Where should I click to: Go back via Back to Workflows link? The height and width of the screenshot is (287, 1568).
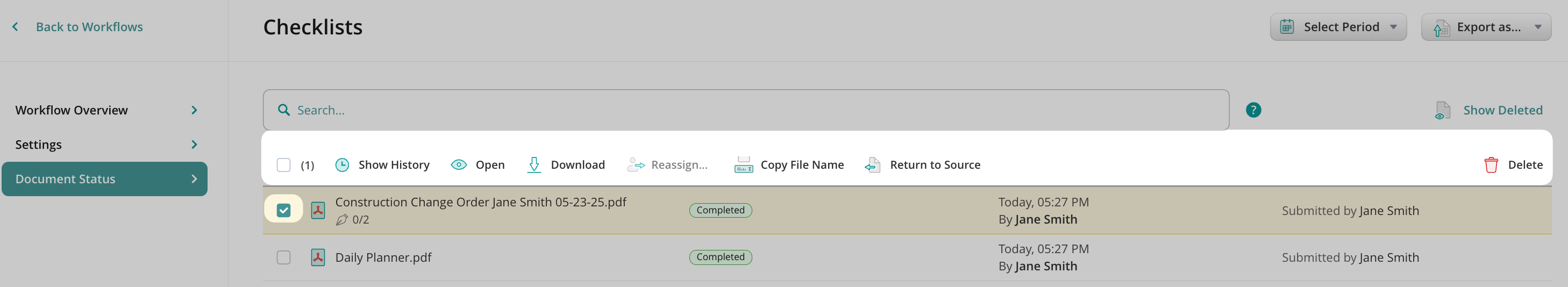89,27
